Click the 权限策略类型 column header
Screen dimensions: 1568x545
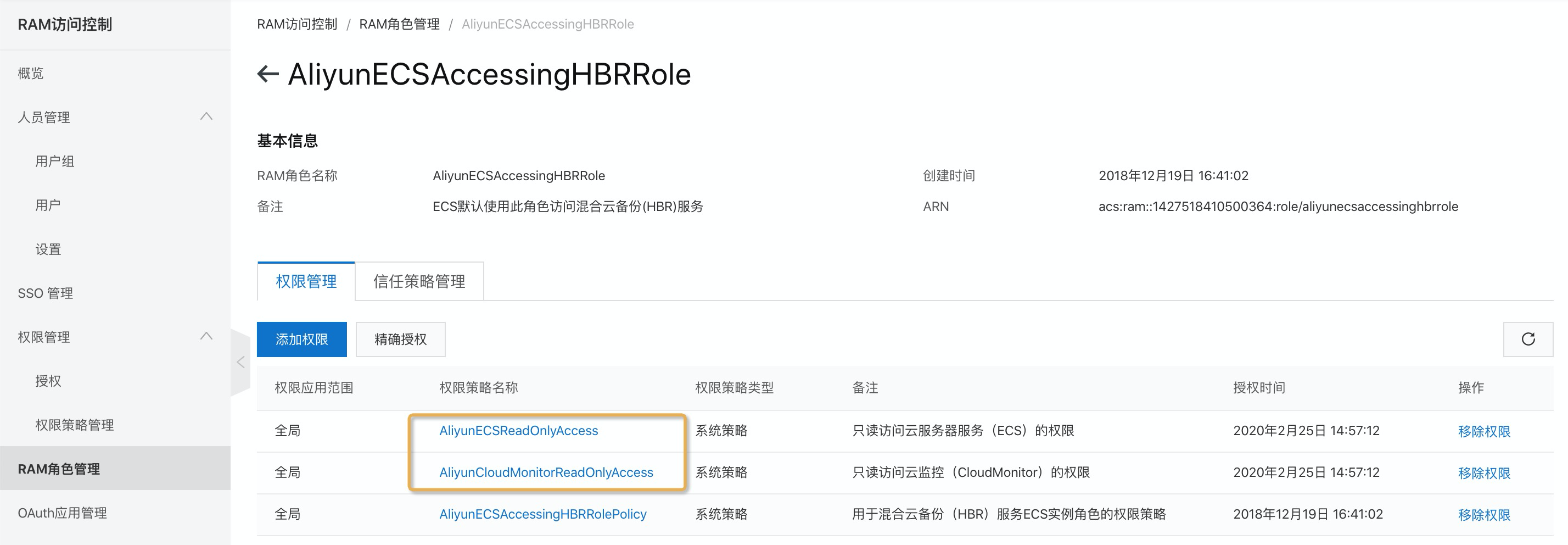[x=734, y=387]
